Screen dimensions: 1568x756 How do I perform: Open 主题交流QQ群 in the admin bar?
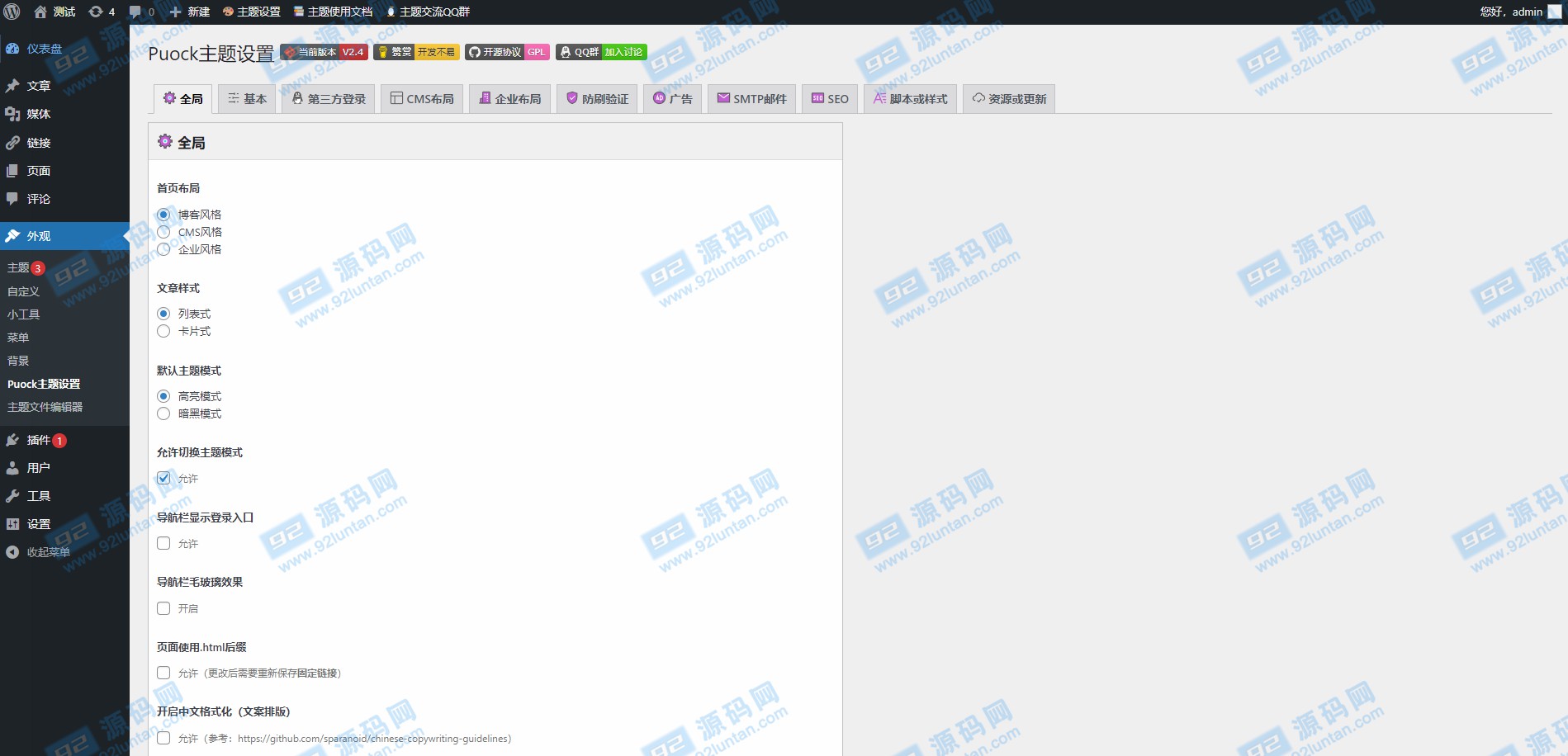click(x=428, y=12)
